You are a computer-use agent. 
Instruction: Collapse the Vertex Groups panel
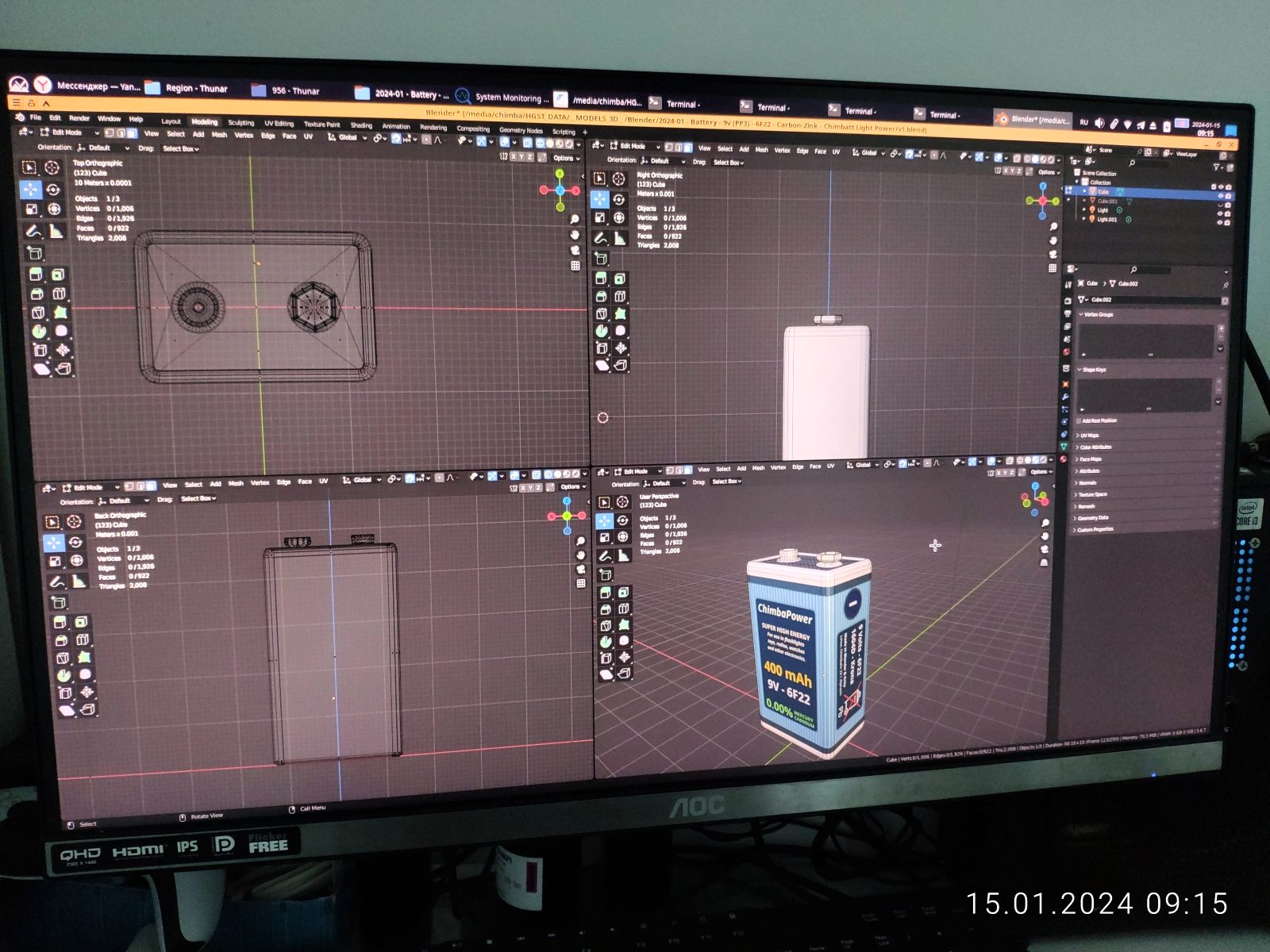click(x=1096, y=315)
